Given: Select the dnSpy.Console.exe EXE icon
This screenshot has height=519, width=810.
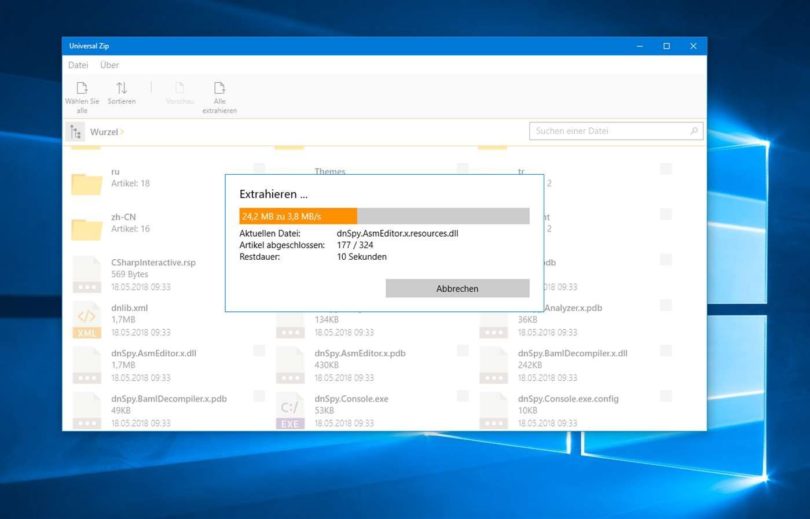Looking at the screenshot, I should coord(290,411).
